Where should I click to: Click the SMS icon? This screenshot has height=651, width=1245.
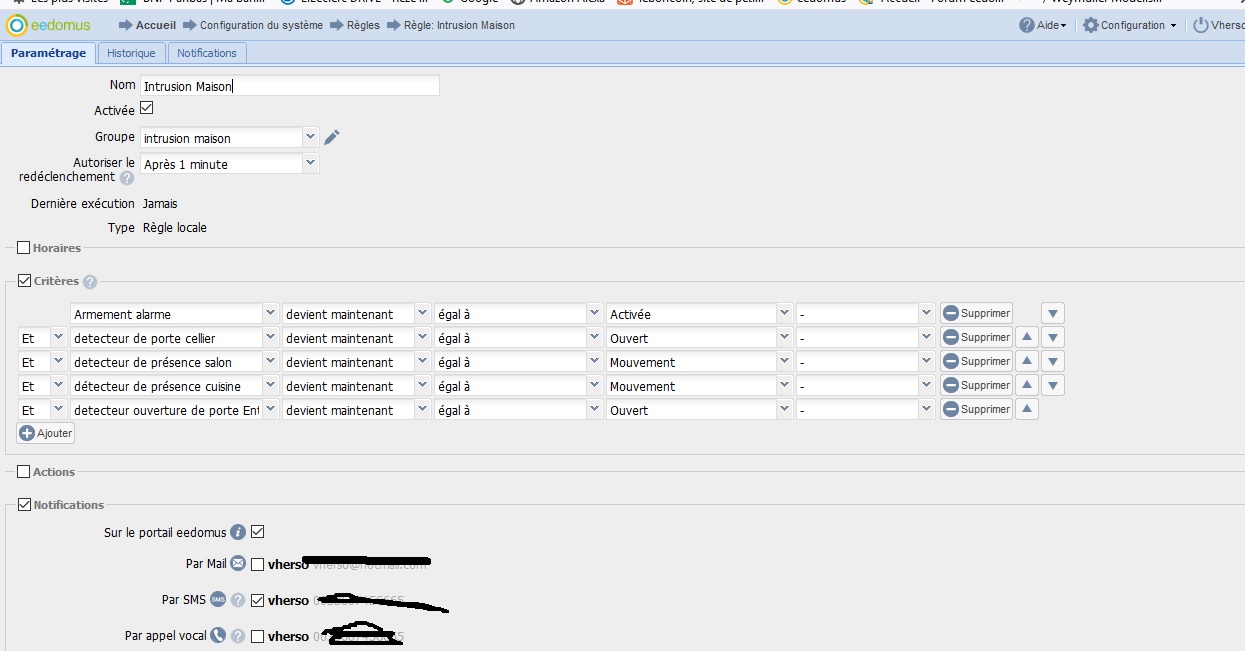coord(218,600)
